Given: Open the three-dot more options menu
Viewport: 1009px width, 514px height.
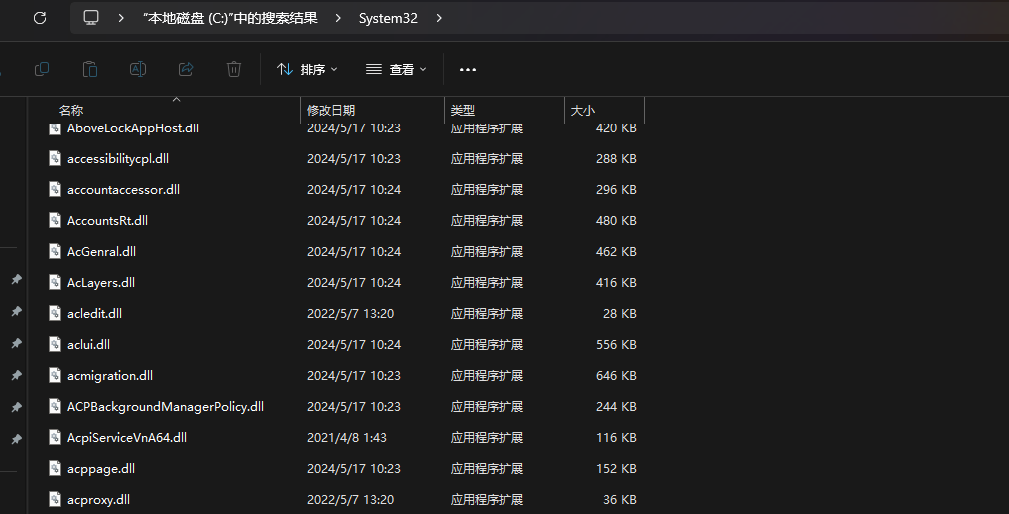Looking at the screenshot, I should click(468, 69).
